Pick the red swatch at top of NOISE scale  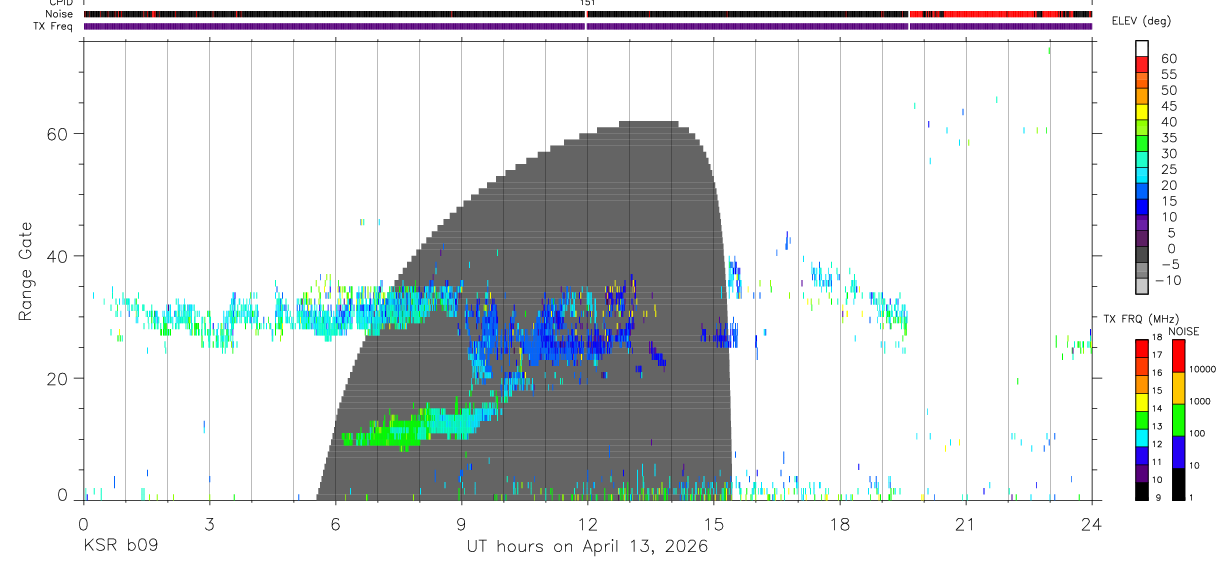1178,356
